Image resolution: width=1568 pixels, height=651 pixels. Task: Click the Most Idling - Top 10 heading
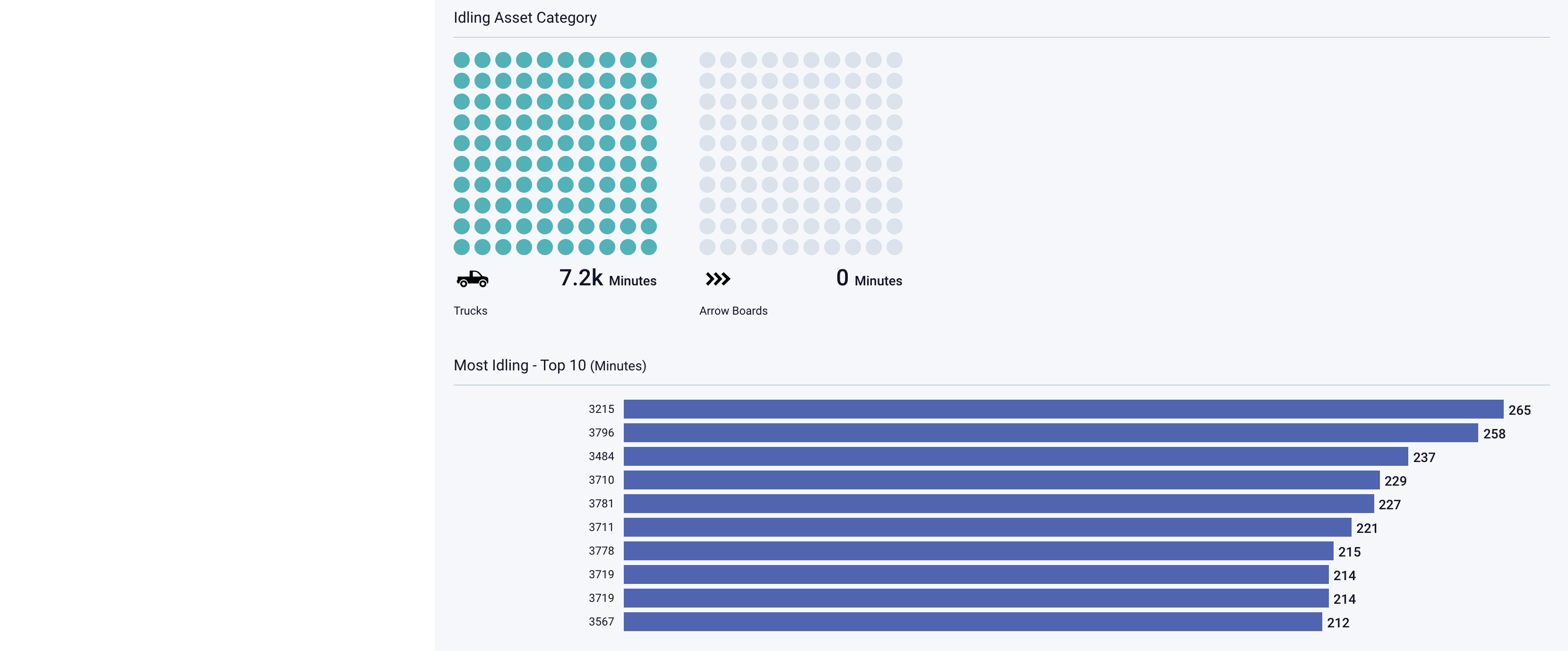[550, 366]
